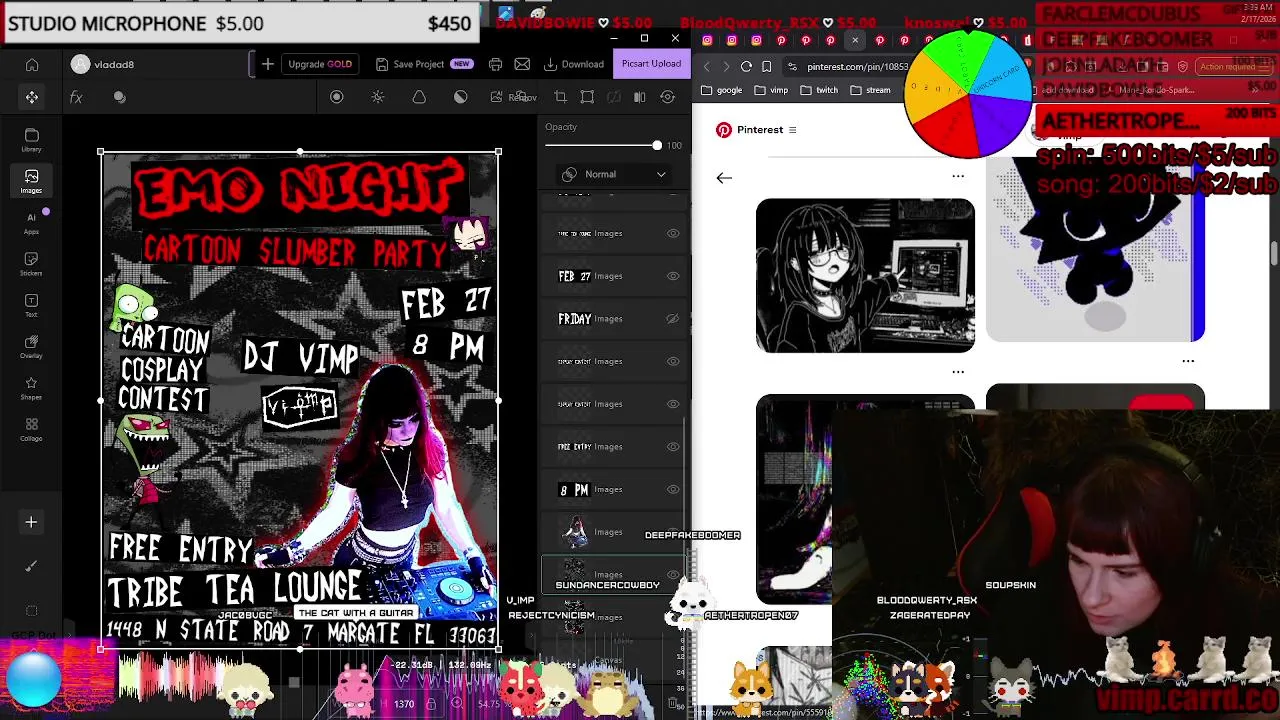Open the Collage panel
The height and width of the screenshot is (720, 1280).
[32, 430]
